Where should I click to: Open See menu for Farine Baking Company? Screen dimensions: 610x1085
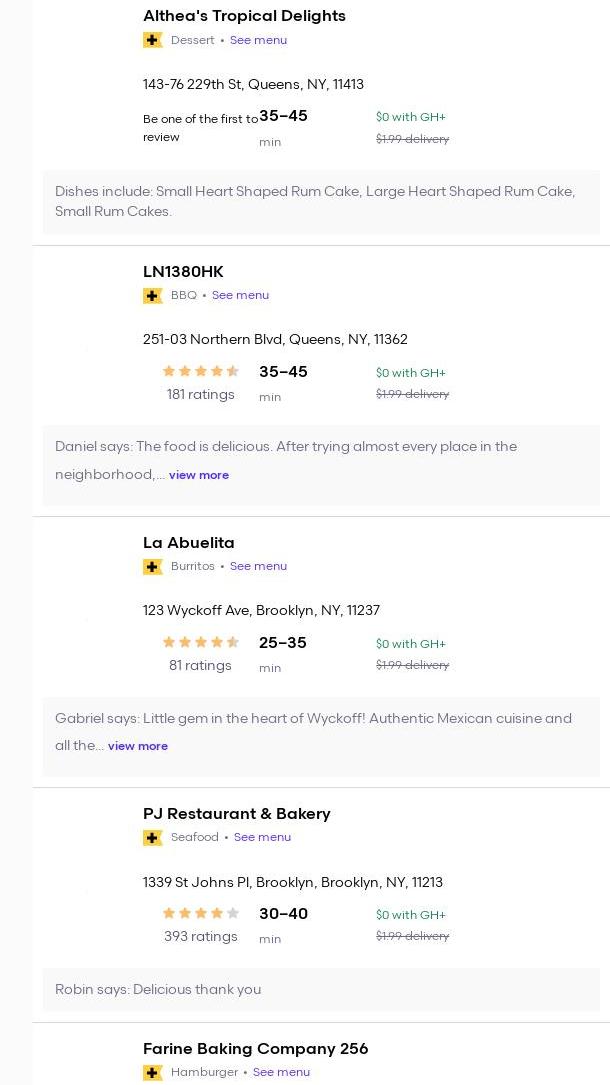(281, 1072)
